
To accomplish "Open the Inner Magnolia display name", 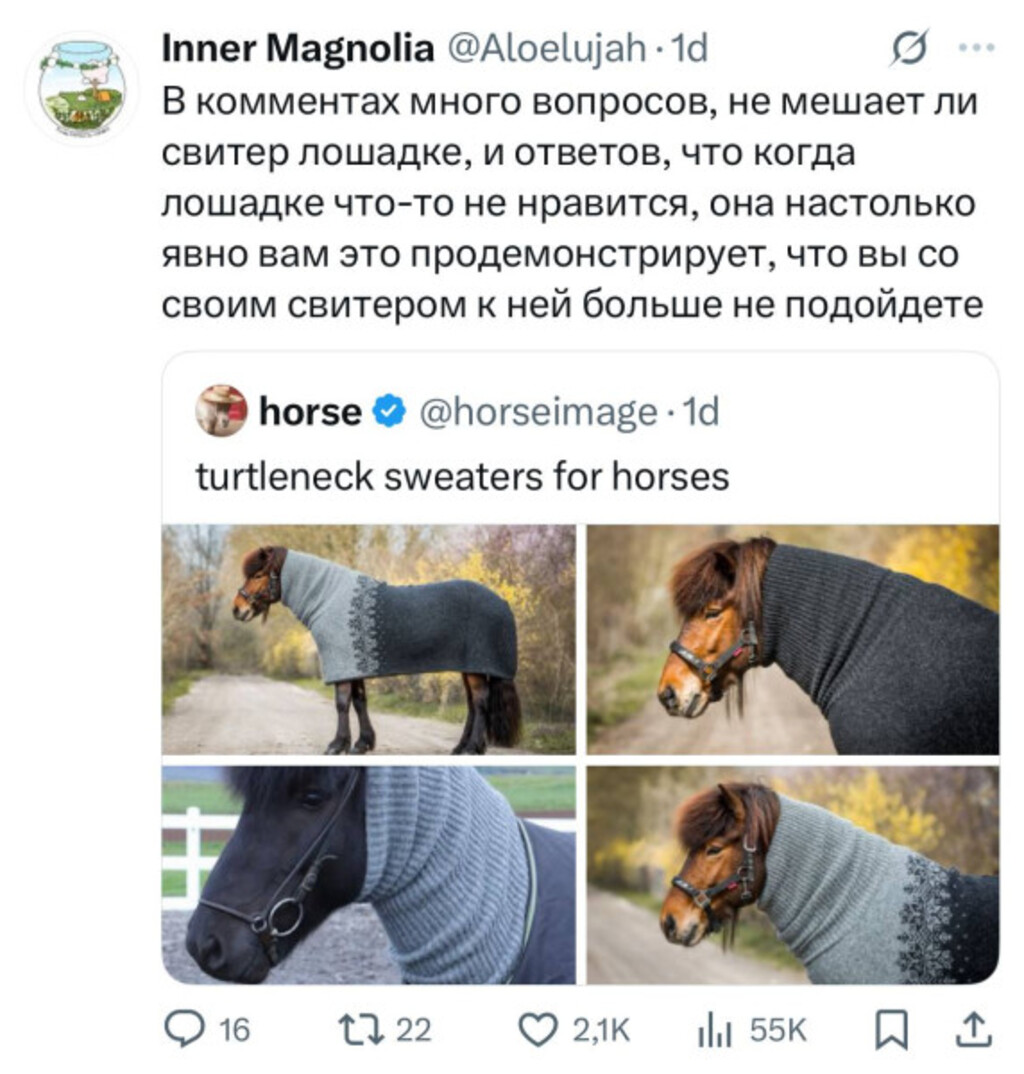I will point(298,48).
